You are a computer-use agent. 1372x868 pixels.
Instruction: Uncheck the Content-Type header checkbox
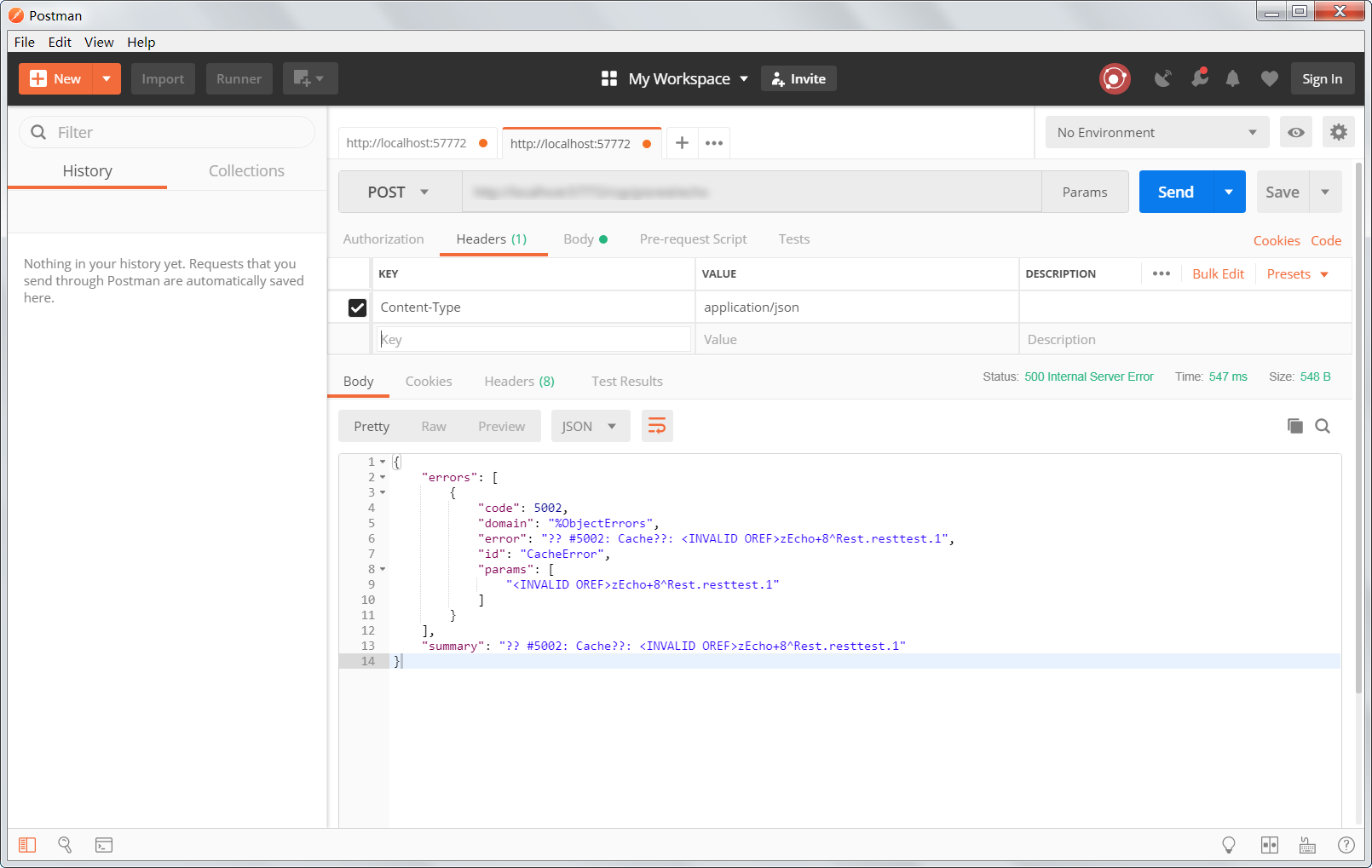(357, 308)
